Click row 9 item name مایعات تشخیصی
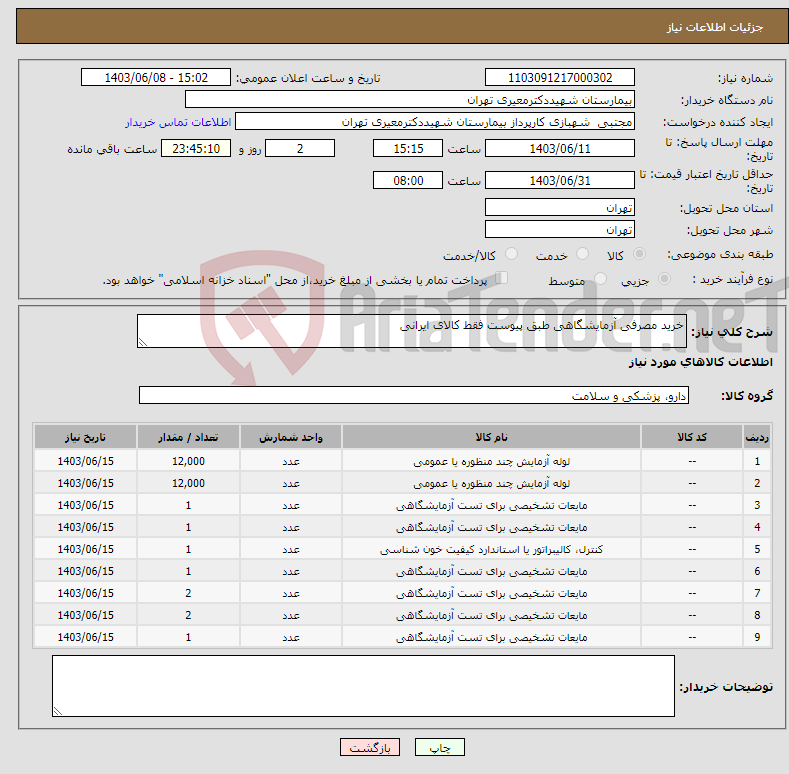The image size is (789, 774). click(x=491, y=637)
